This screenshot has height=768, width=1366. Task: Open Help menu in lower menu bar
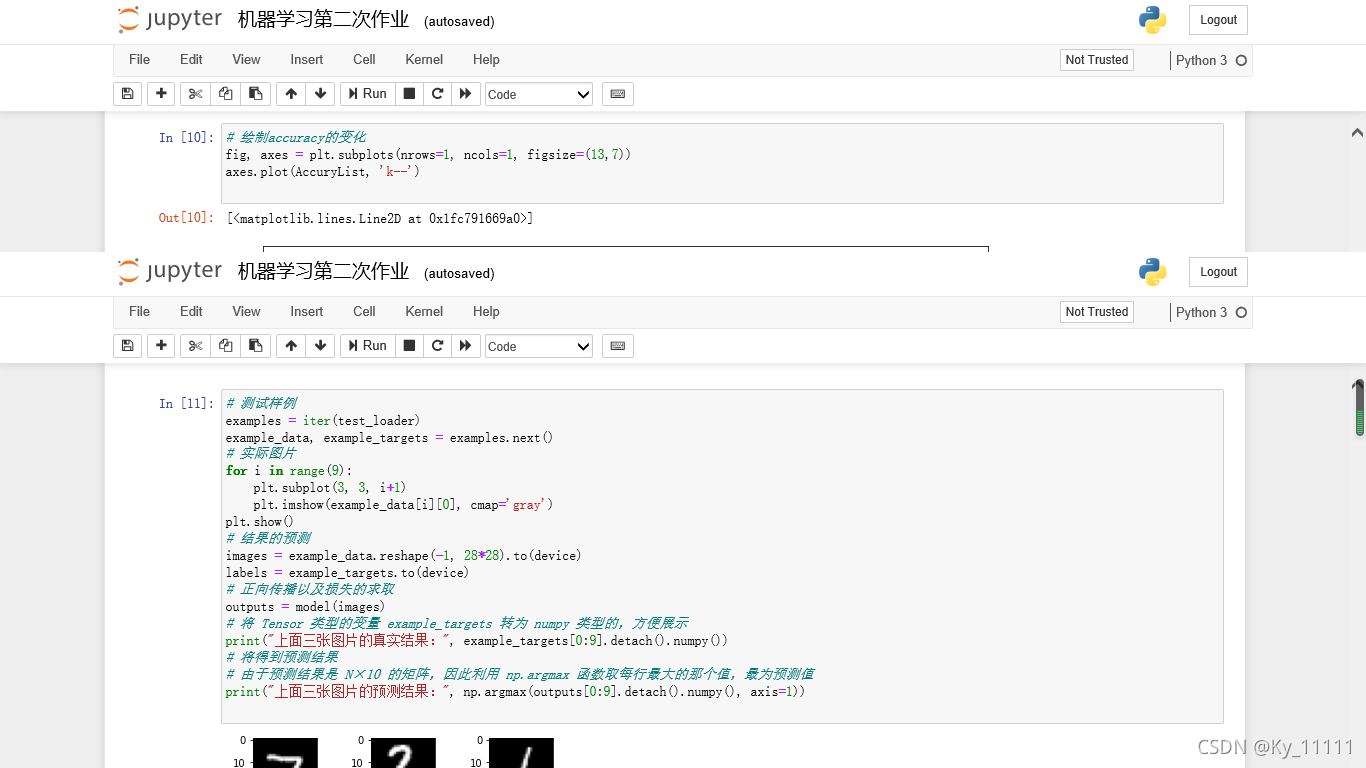coord(486,312)
